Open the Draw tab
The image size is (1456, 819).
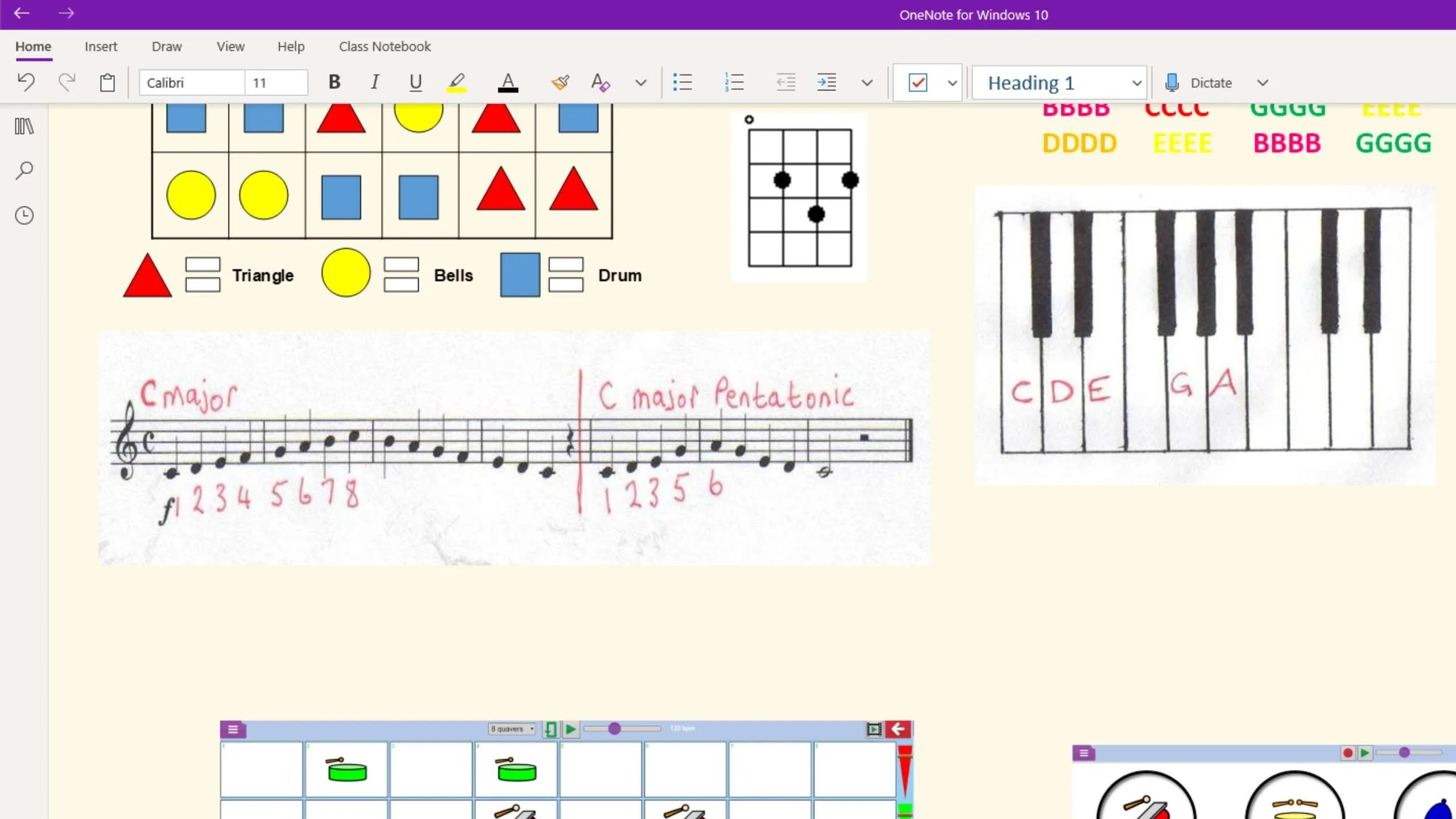[x=167, y=47]
